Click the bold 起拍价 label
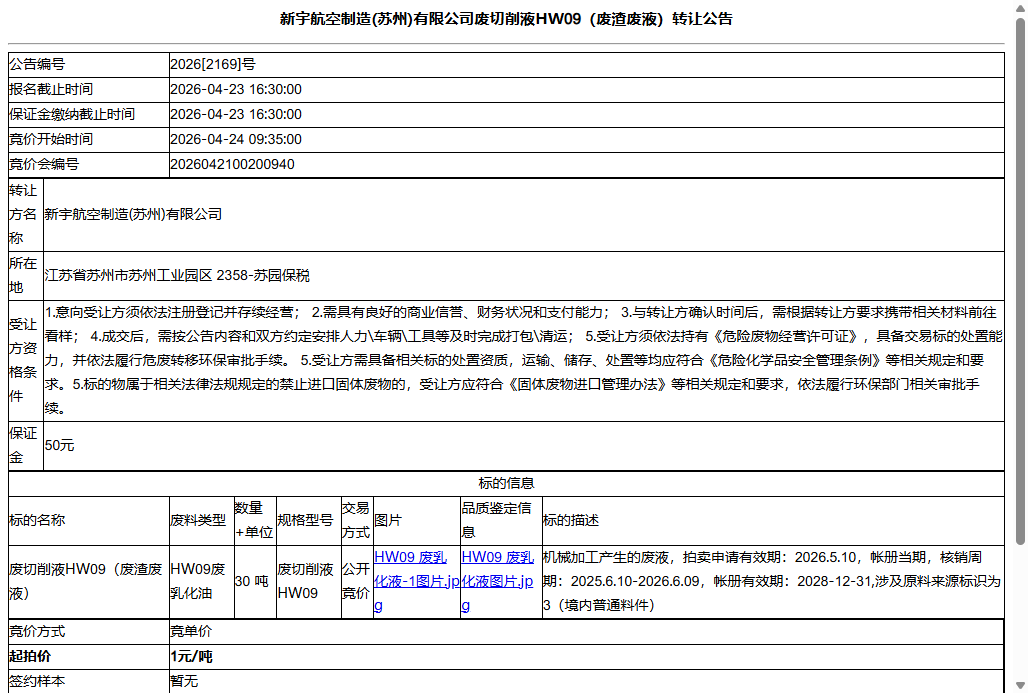The image size is (1028, 693). click(30, 657)
